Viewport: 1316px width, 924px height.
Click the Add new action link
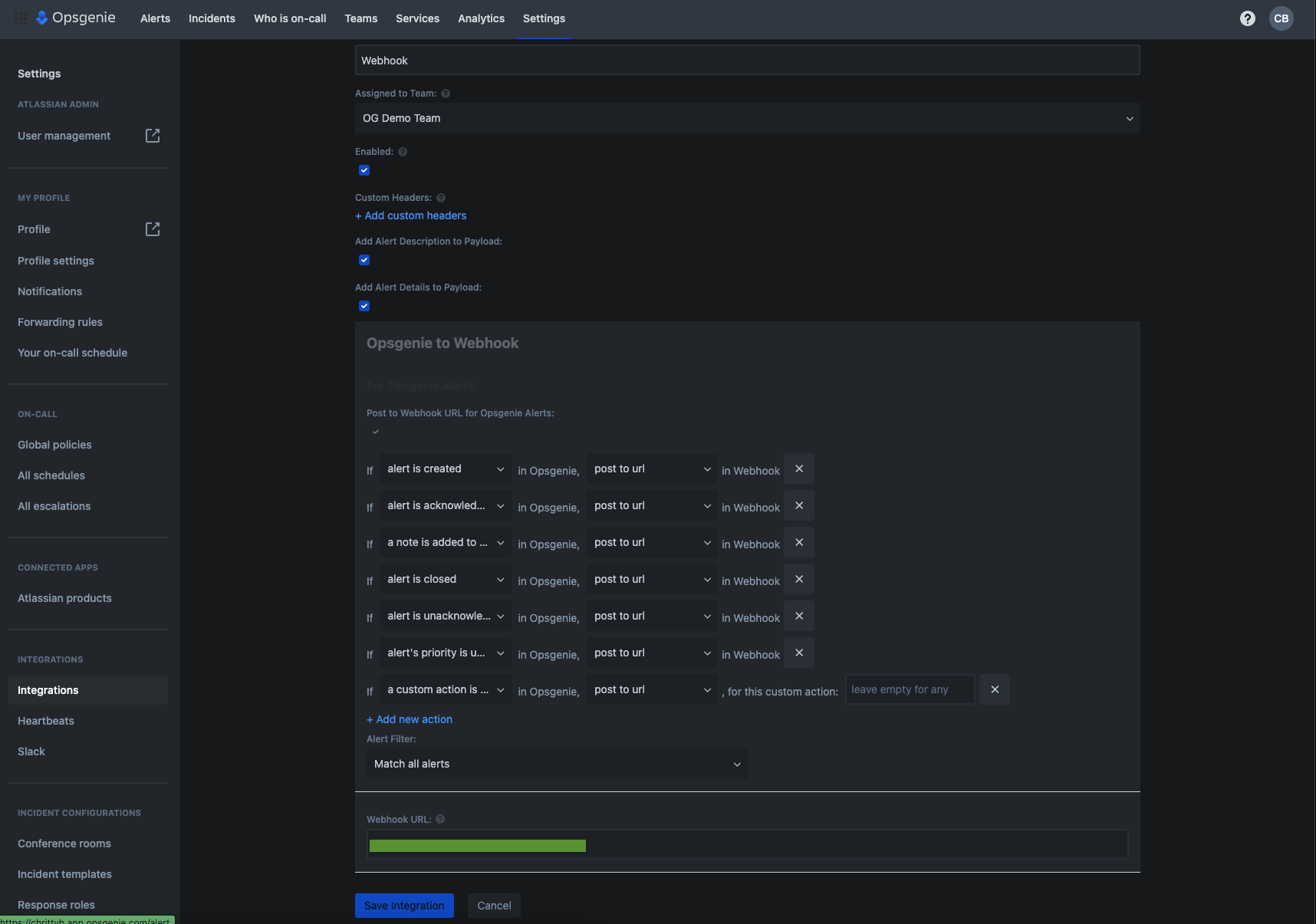[x=410, y=719]
